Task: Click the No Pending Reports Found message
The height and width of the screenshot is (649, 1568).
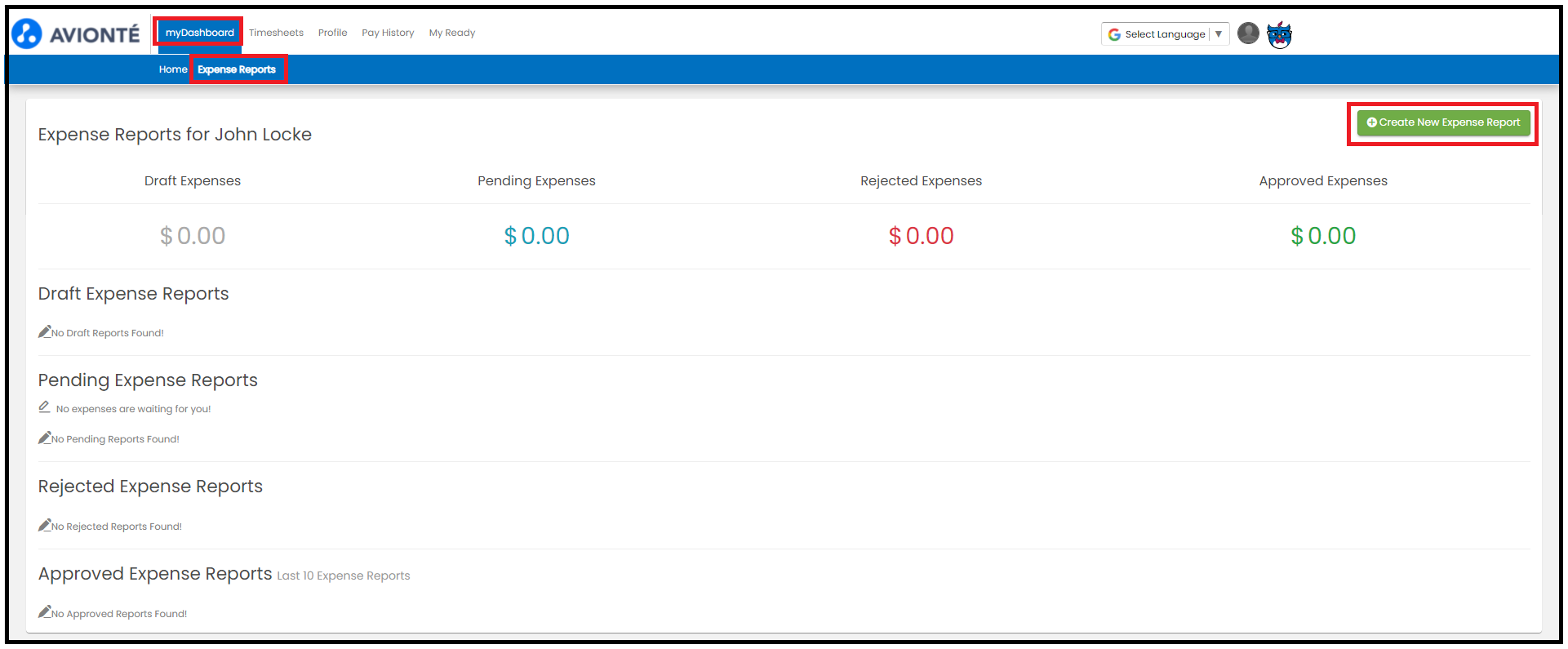Action: point(115,439)
